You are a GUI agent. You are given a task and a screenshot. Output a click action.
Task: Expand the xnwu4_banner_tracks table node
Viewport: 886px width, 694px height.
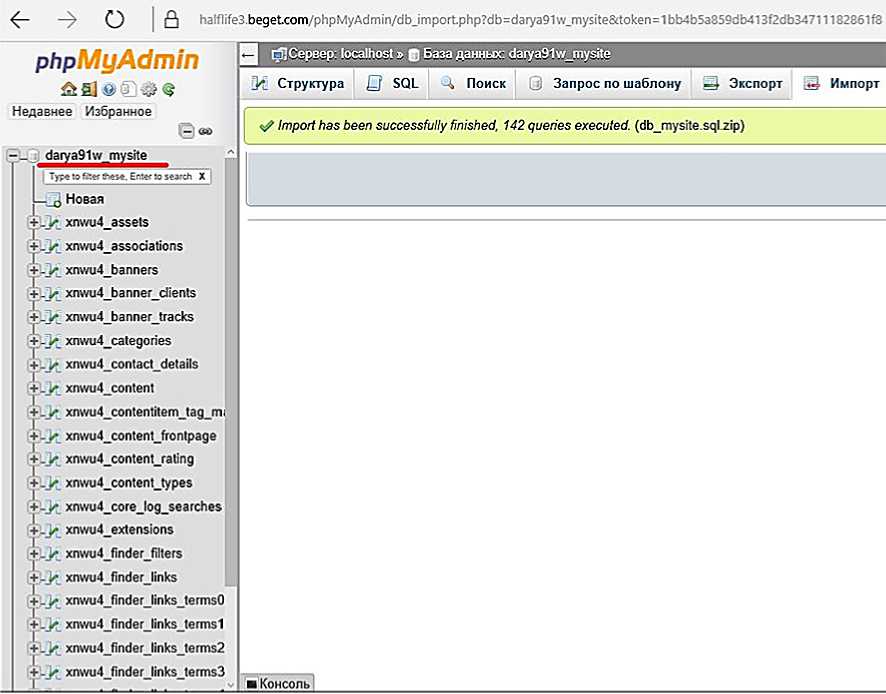pyautogui.click(x=33, y=317)
